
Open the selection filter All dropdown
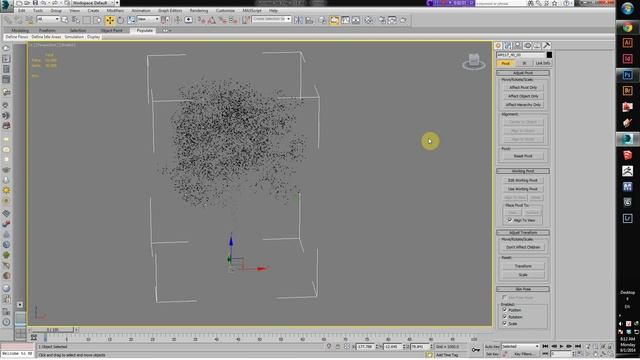[48, 19]
